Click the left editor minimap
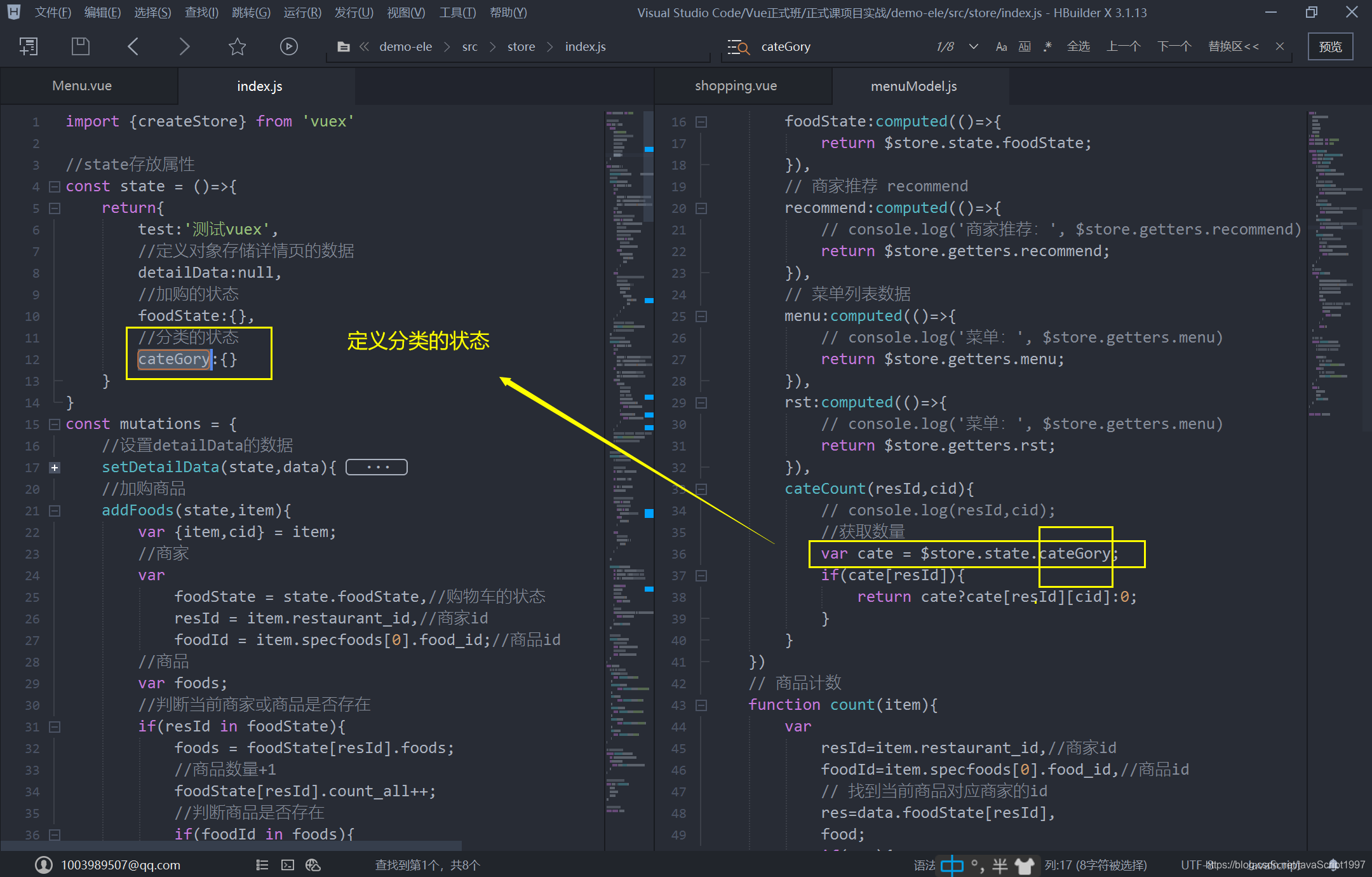 pos(629,477)
